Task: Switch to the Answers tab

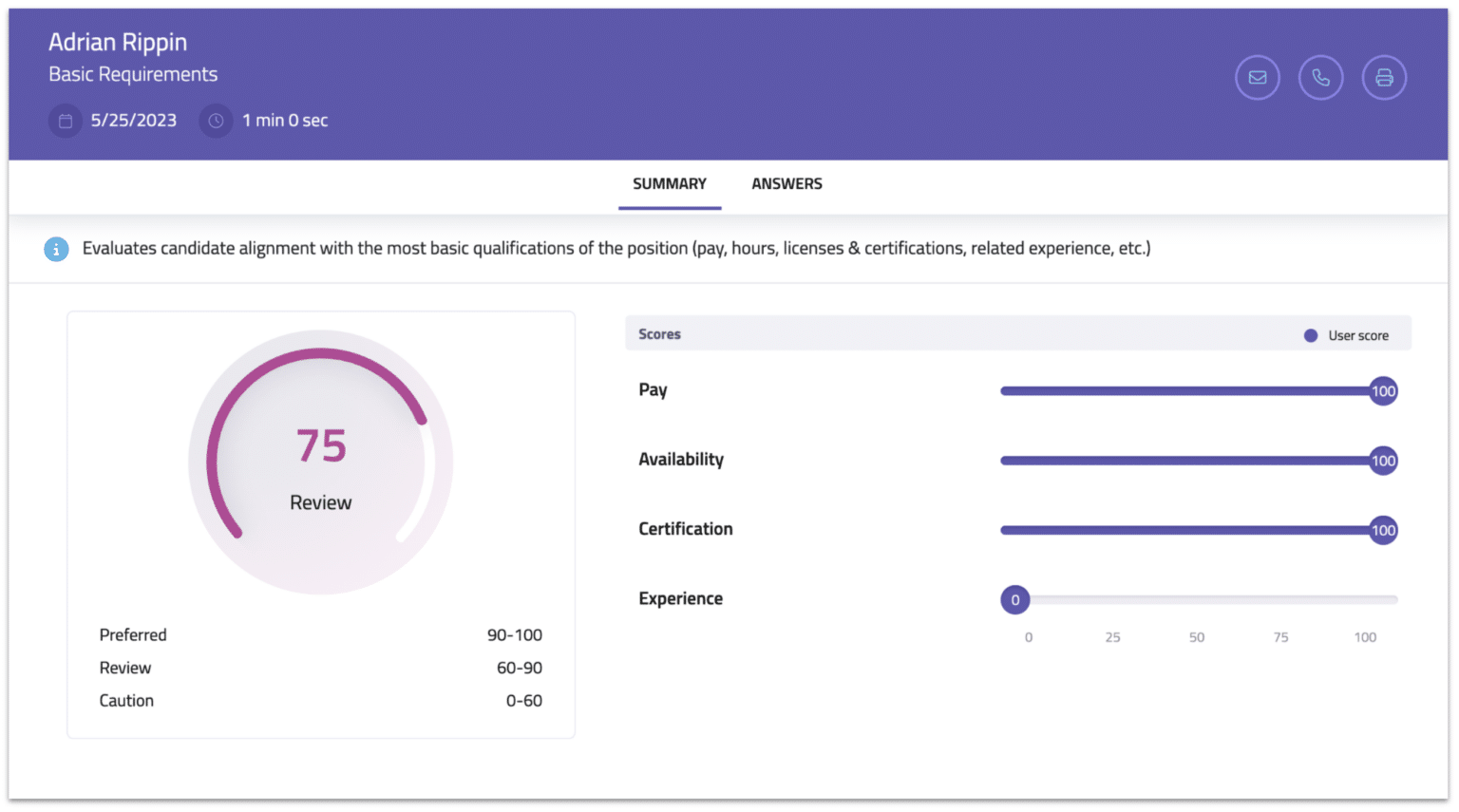Action: [x=786, y=183]
